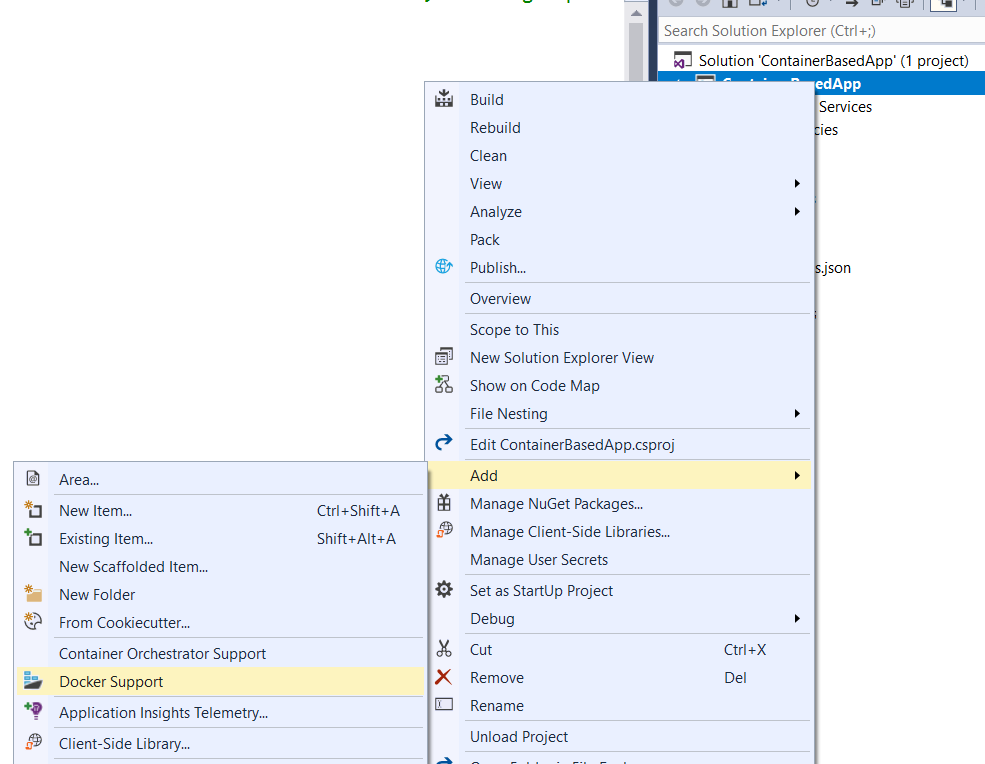Expand the Analyze submenu arrow
This screenshot has height=764, width=985.
tap(797, 212)
